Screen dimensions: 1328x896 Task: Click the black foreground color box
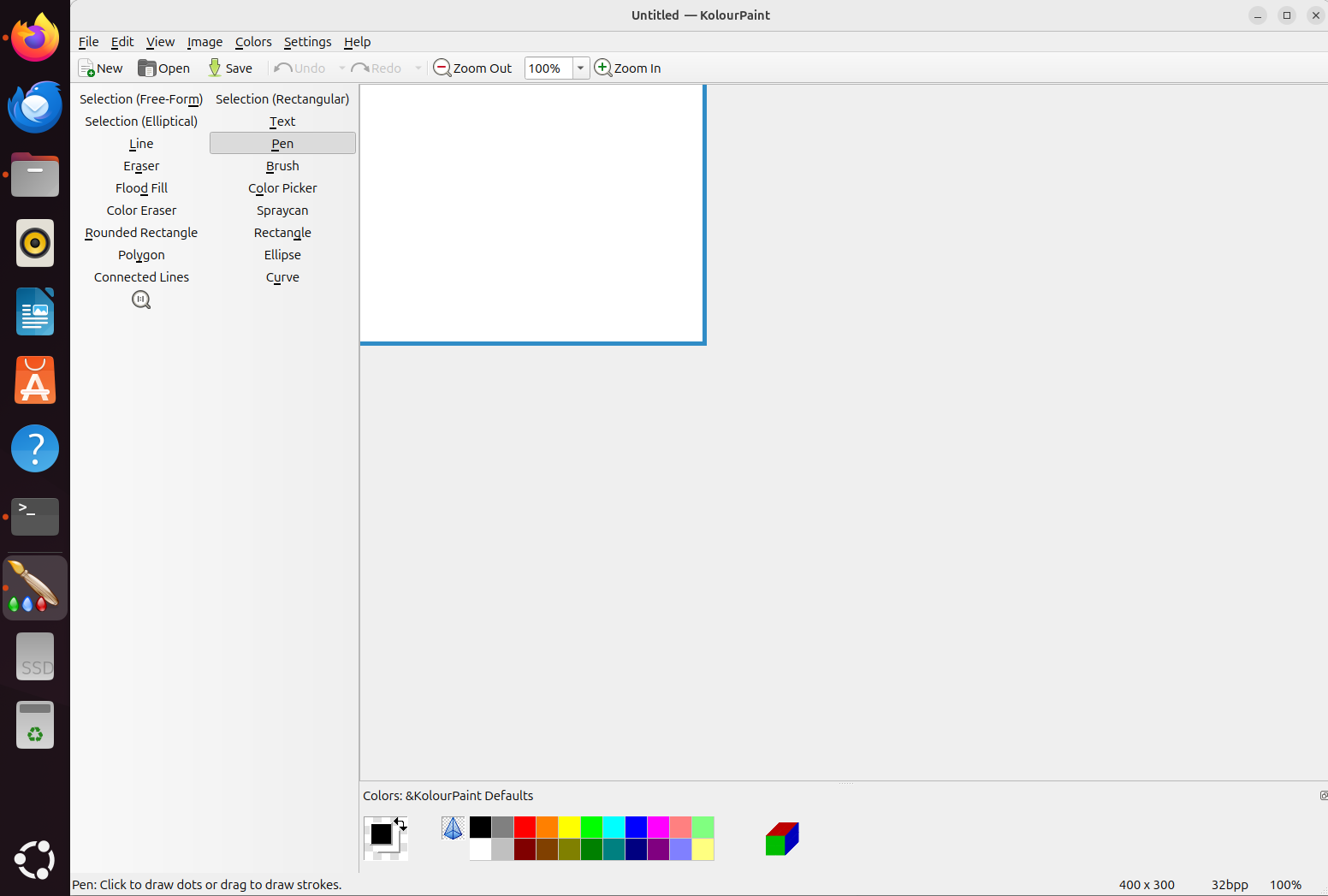[x=381, y=834]
